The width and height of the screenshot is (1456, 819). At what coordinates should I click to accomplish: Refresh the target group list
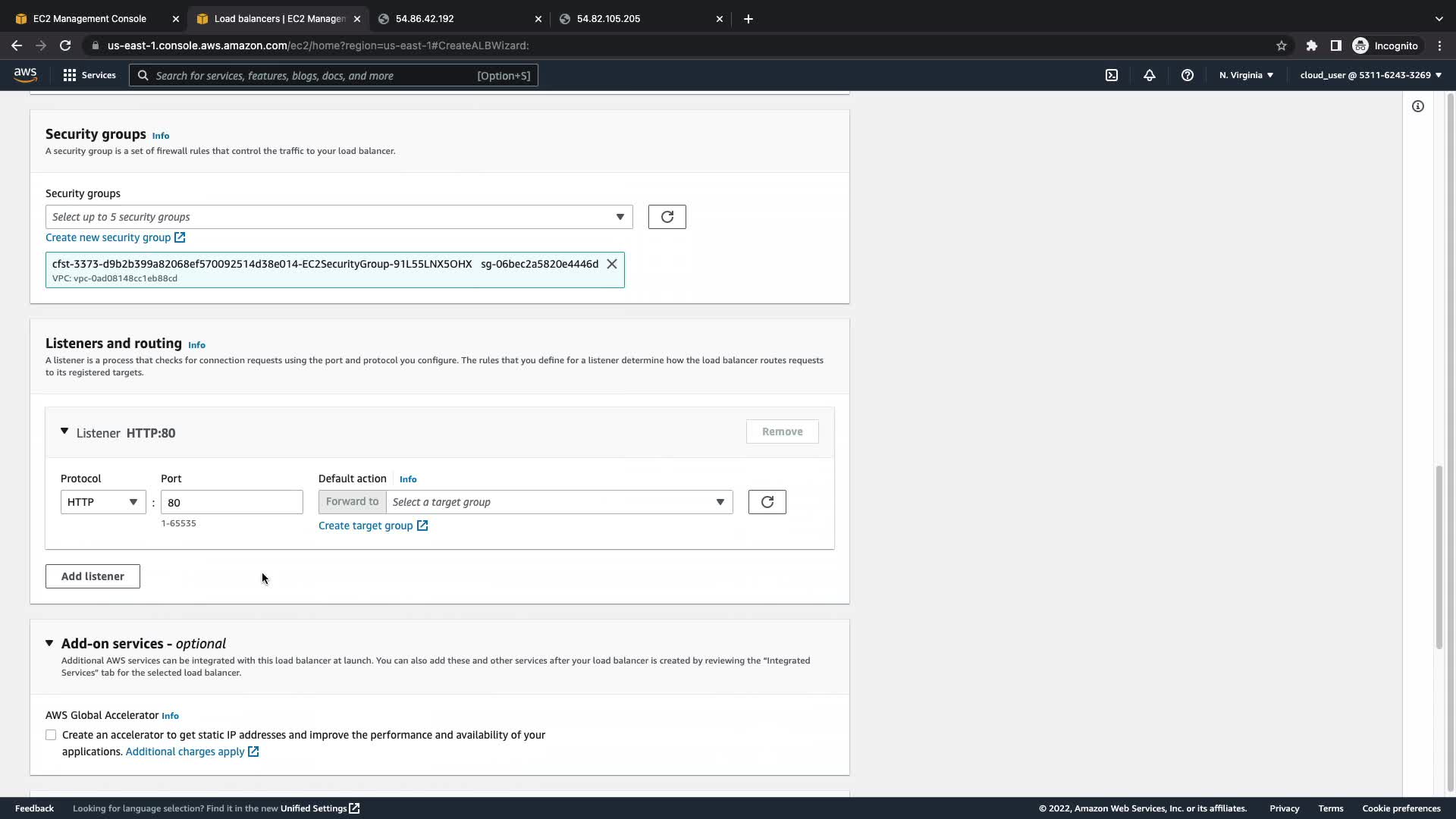[x=767, y=502]
